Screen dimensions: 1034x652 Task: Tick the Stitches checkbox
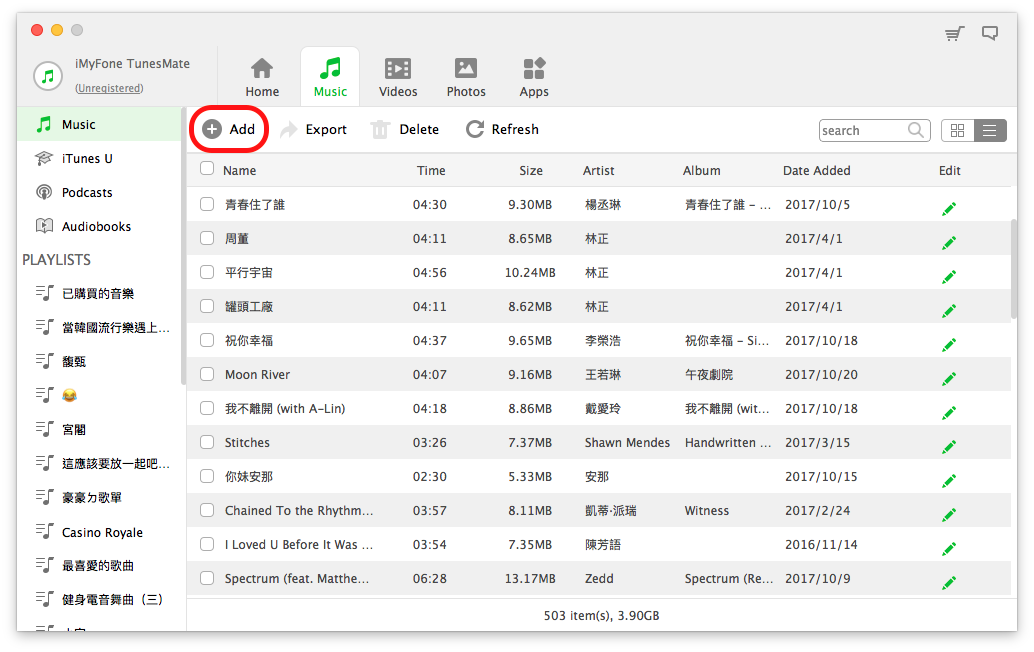click(x=207, y=442)
